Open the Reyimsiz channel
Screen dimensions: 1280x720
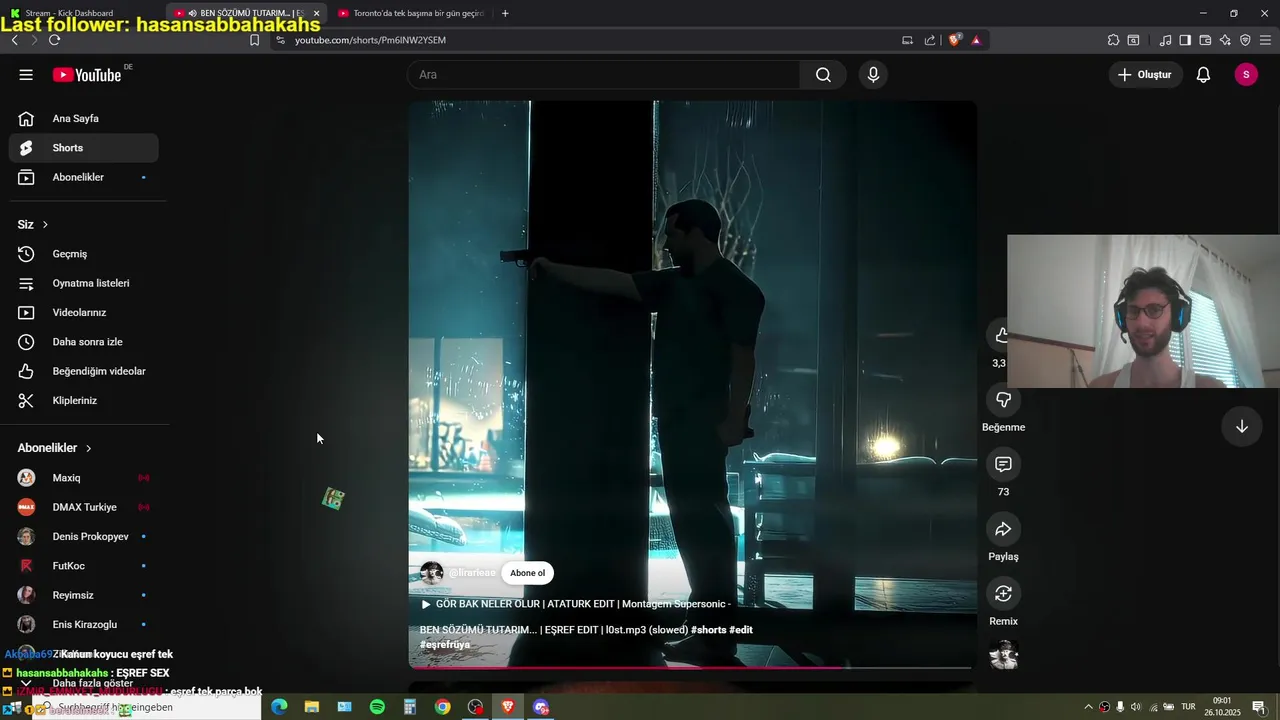click(84, 595)
